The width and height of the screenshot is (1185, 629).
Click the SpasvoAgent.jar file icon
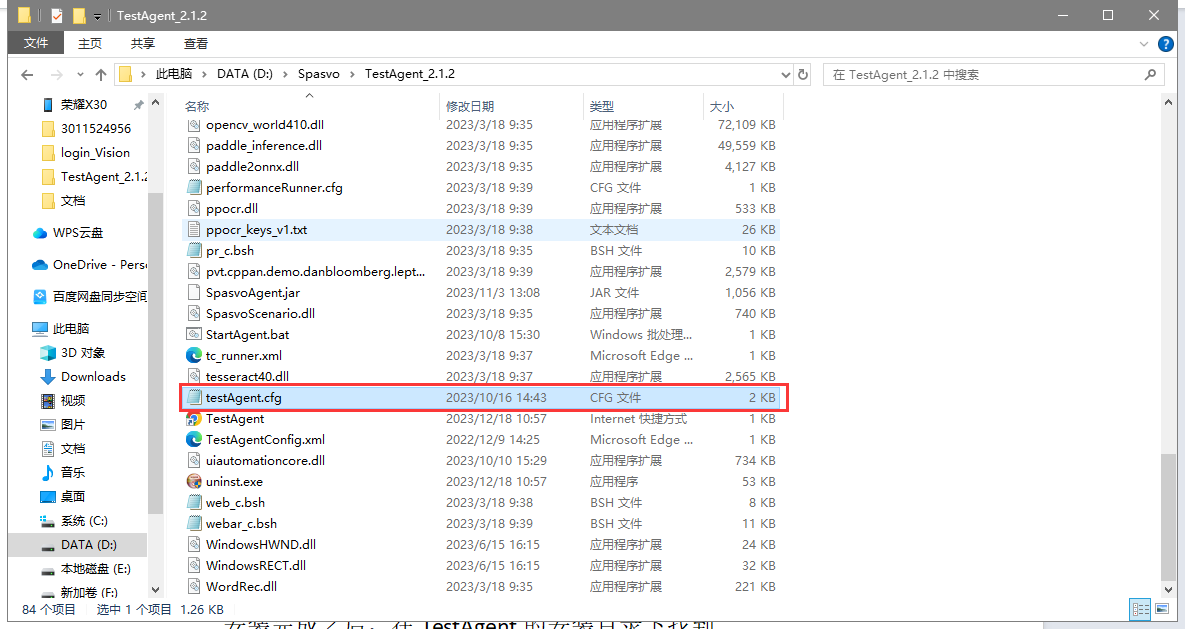(x=194, y=293)
